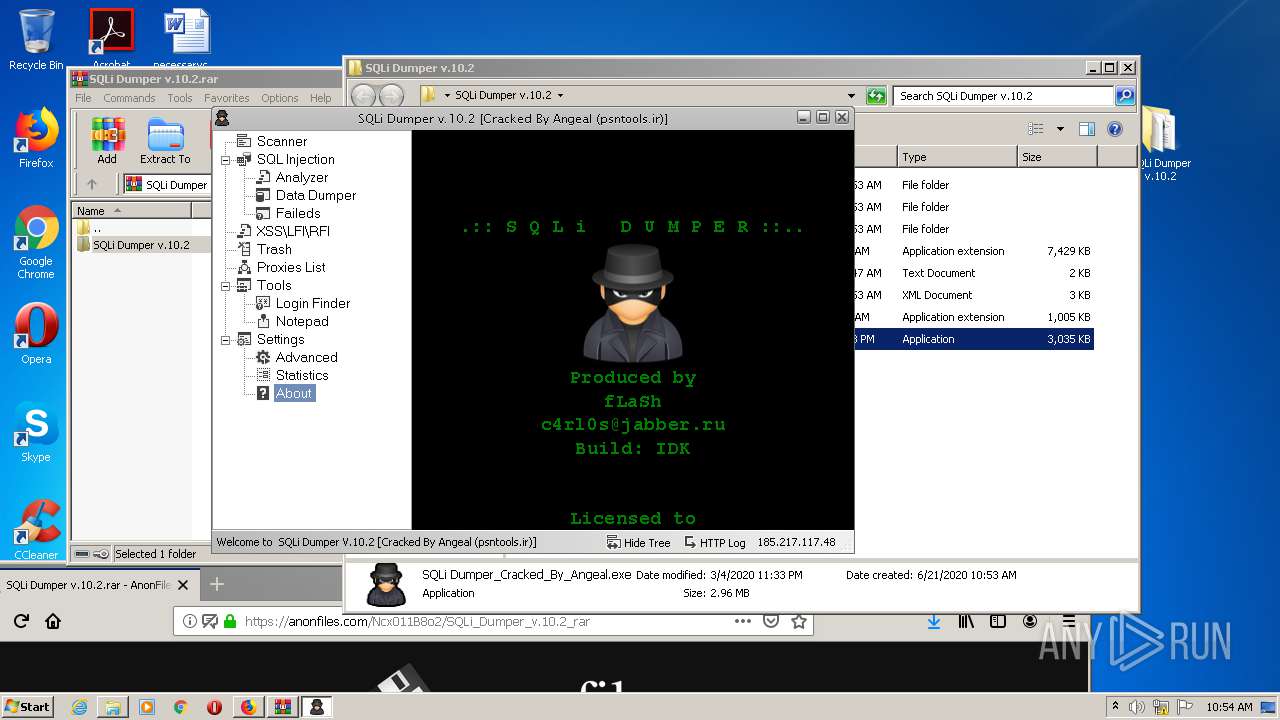Viewport: 1280px width, 720px height.
Task: Open CCleaner desktop shortcut
Action: click(x=36, y=530)
